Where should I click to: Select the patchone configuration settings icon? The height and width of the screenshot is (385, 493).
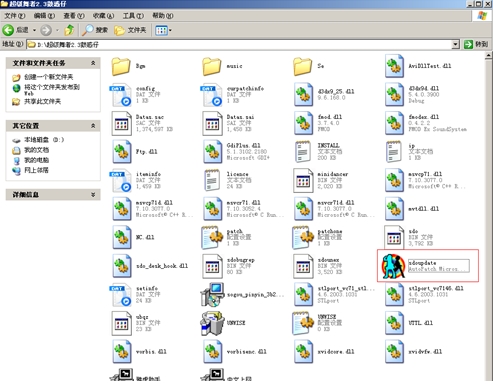point(303,237)
